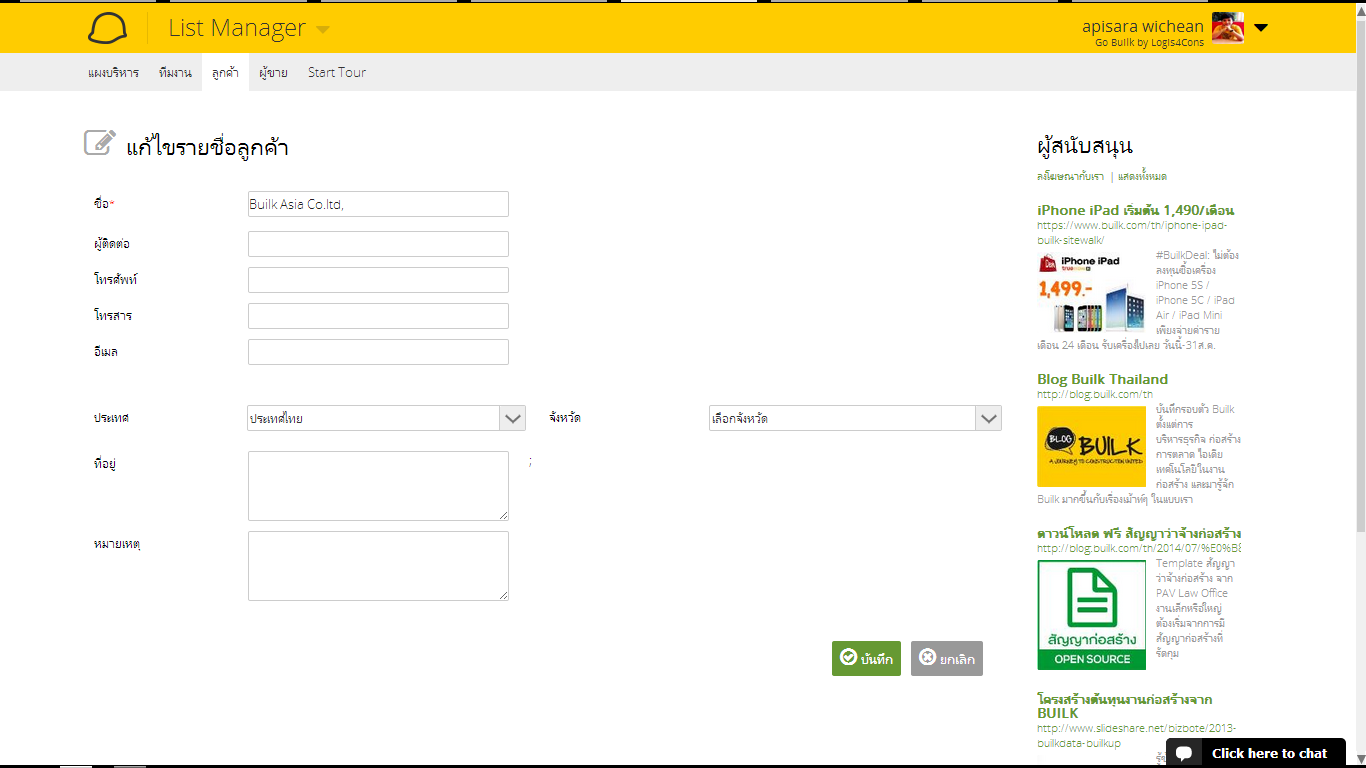This screenshot has width=1366, height=768.
Task: Expand the จังหวัด province dropdown
Action: 855,418
